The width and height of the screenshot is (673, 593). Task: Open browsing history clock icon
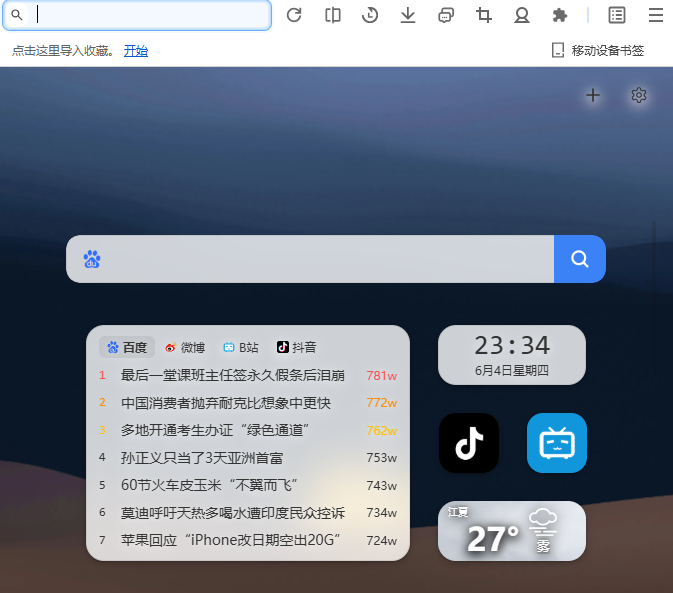coord(370,15)
